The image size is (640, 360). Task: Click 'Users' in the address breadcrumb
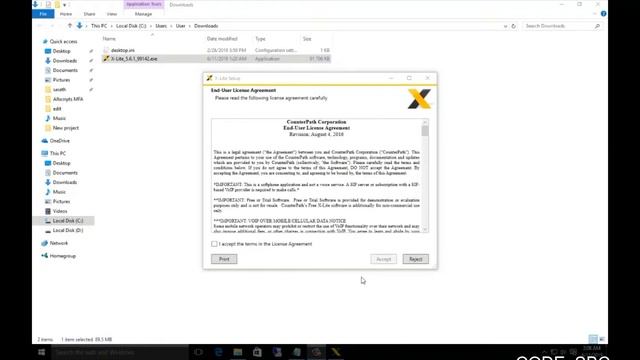[x=161, y=26]
